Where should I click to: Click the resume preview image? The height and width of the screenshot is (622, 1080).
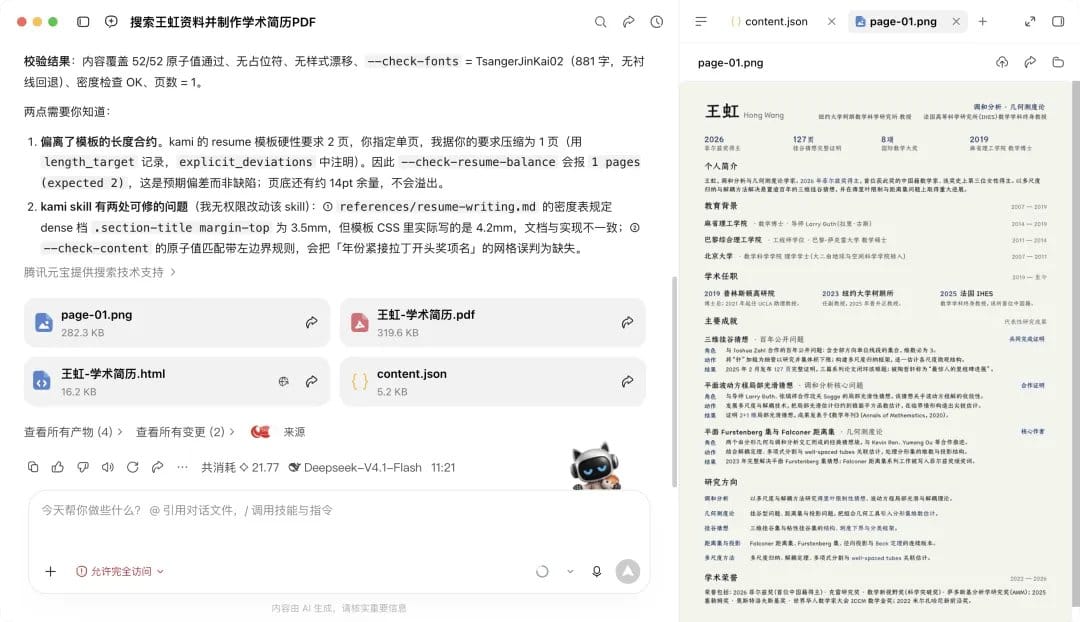[875, 351]
